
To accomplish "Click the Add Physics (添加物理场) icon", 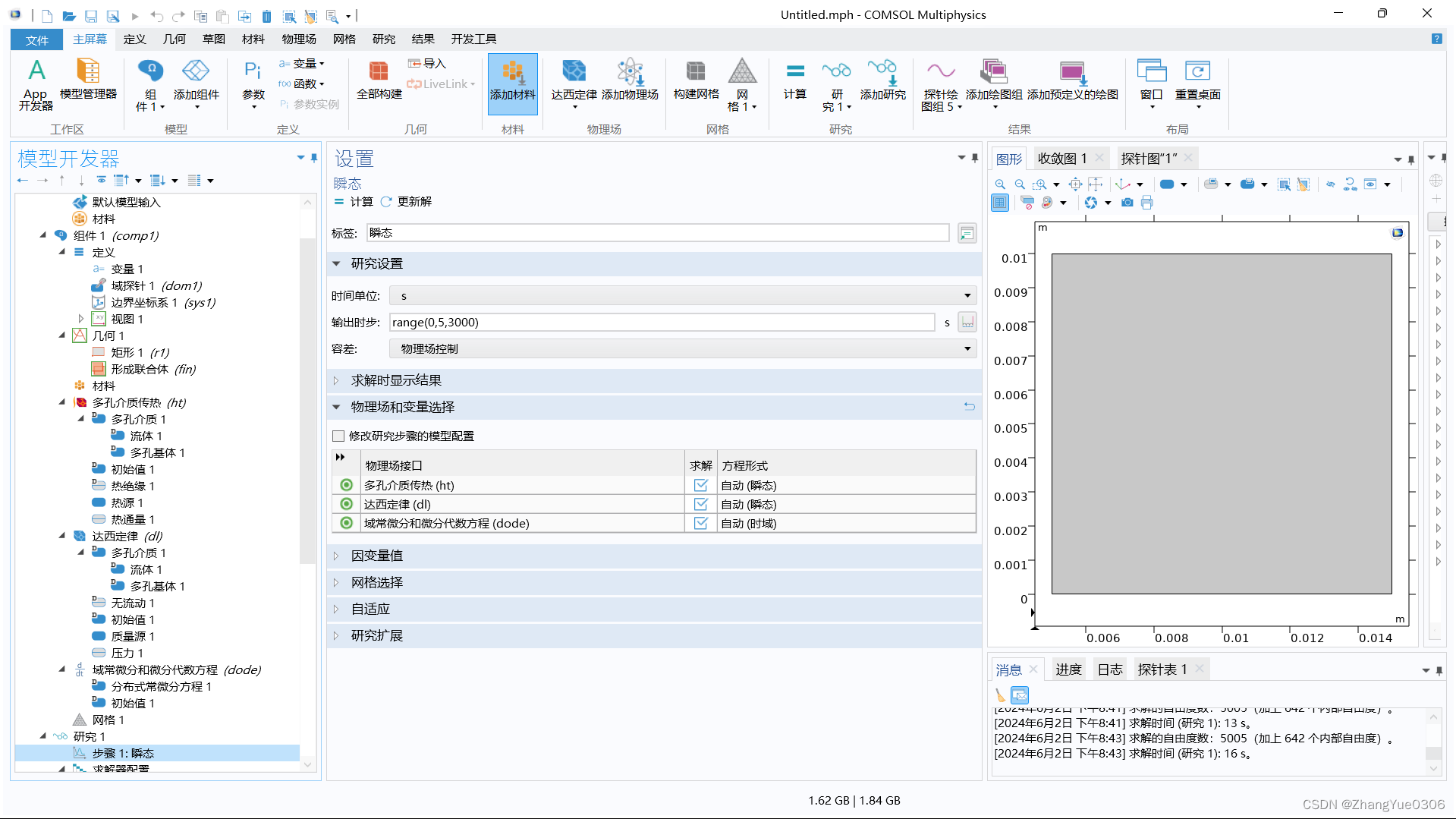I will pyautogui.click(x=630, y=79).
